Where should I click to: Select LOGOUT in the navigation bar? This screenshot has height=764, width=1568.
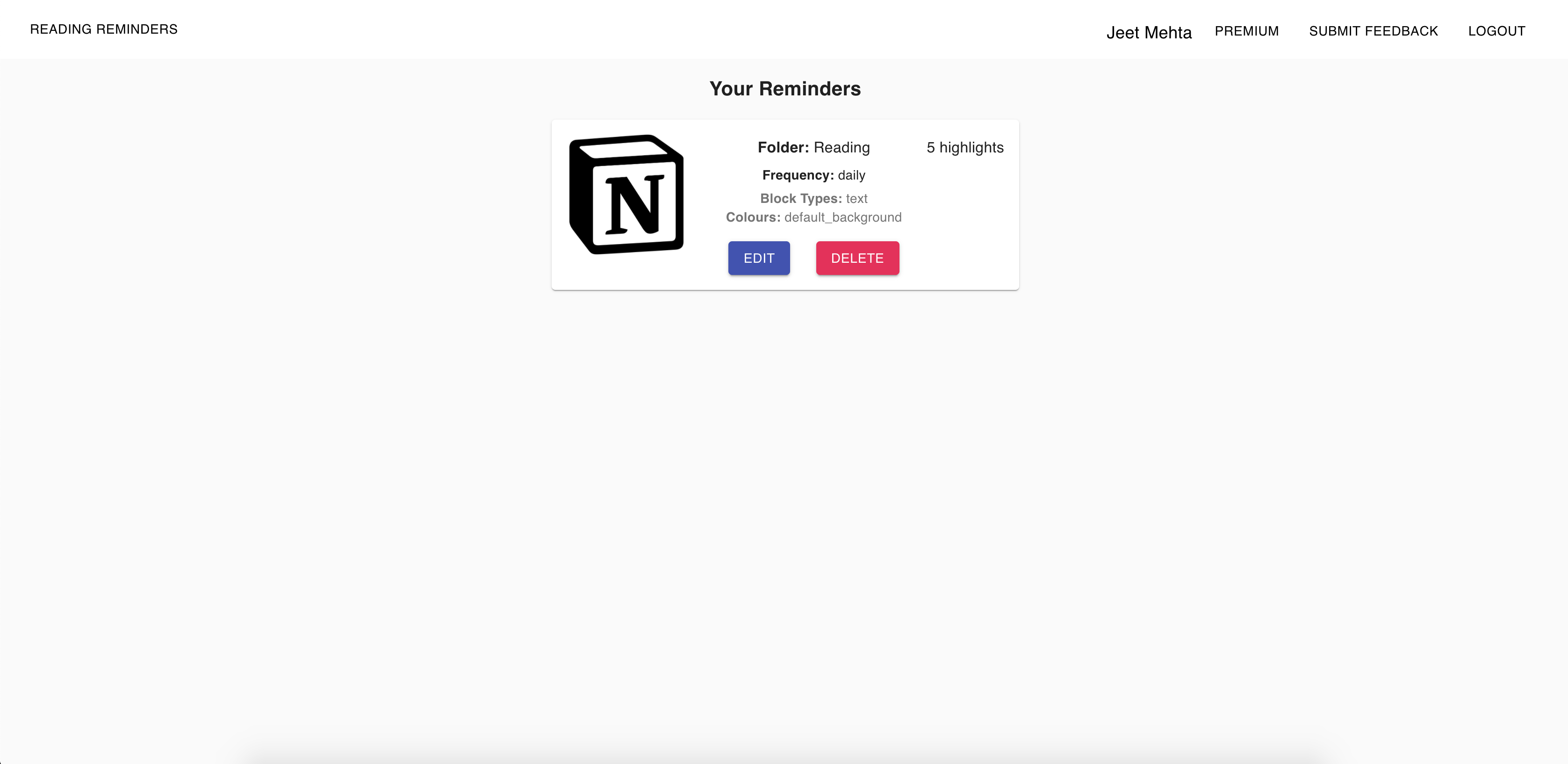tap(1497, 31)
